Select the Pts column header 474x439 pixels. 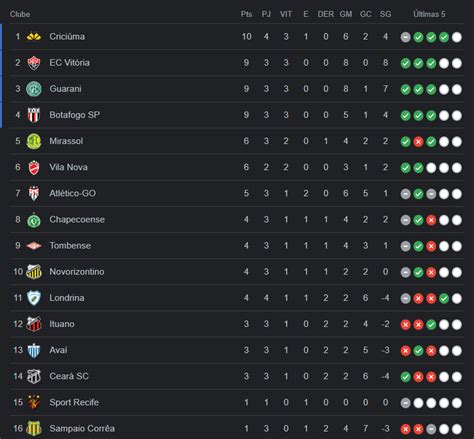tap(246, 14)
